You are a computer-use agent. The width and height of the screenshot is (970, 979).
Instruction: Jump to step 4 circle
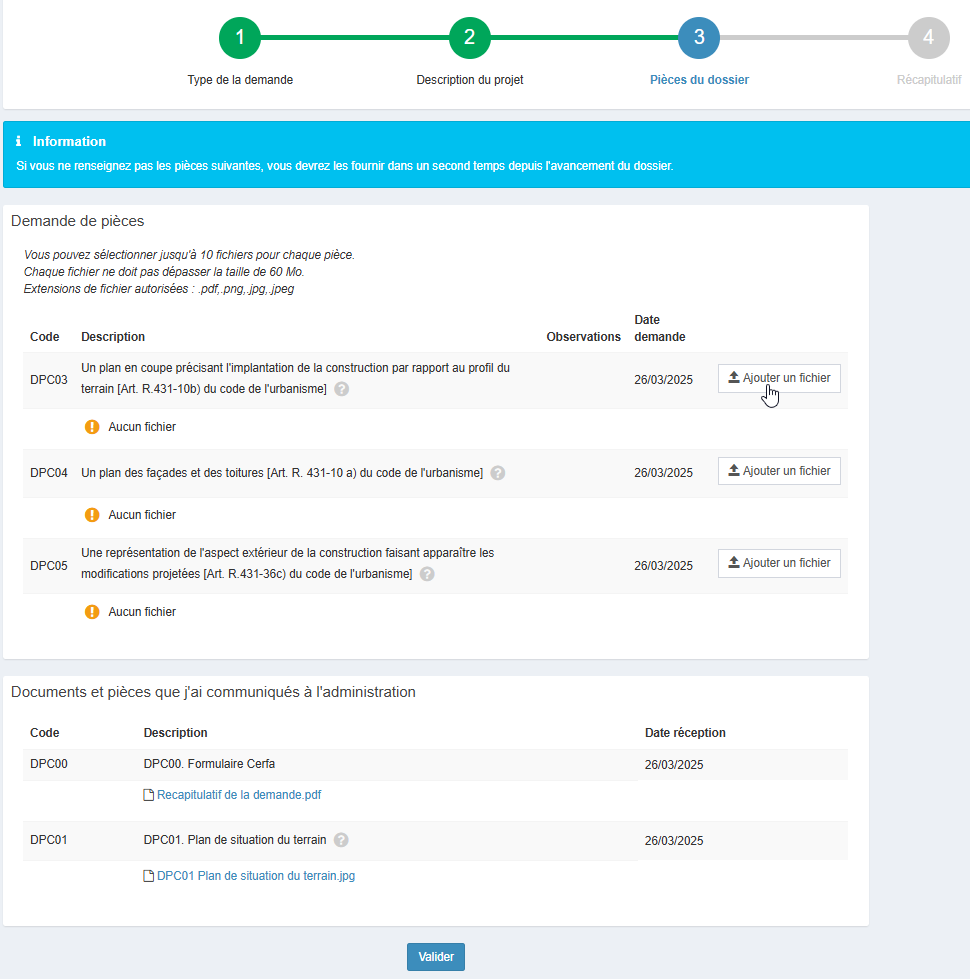click(x=928, y=38)
